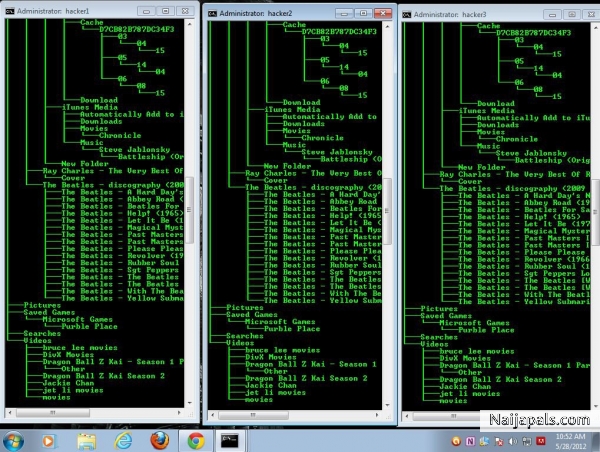The width and height of the screenshot is (600, 452).
Task: Click scroll right arrow in hacker2 window
Action: [377, 415]
